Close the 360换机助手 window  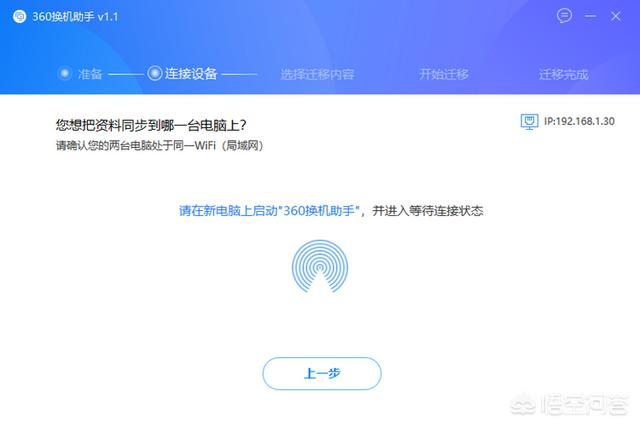coord(616,16)
